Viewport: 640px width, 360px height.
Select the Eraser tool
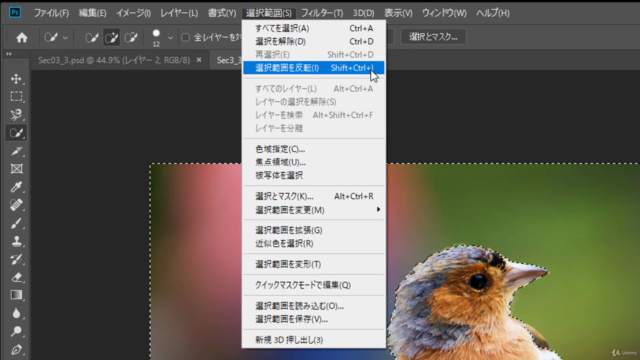16,277
